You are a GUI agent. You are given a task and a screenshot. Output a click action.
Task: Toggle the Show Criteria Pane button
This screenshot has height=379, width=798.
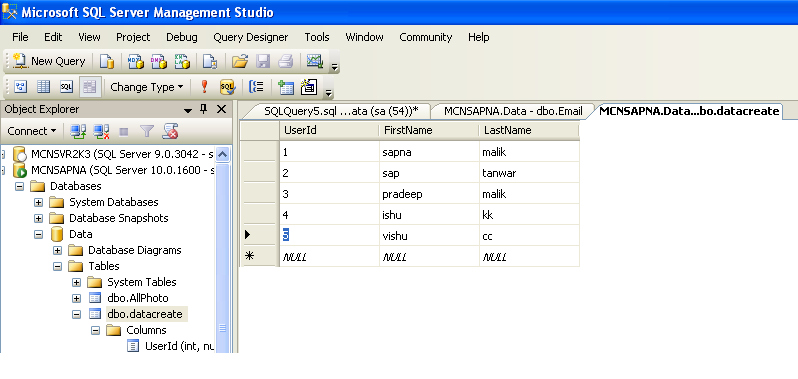click(x=43, y=87)
